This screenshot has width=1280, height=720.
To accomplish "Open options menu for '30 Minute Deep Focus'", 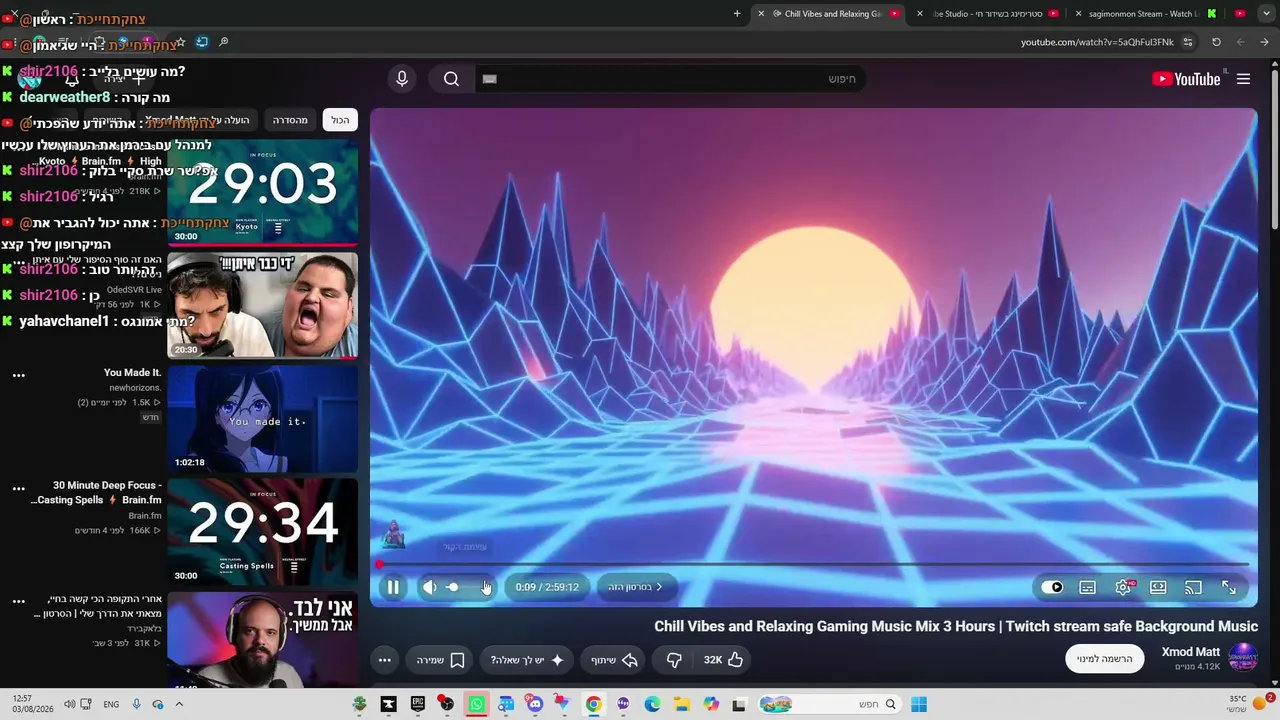I will (18, 488).
